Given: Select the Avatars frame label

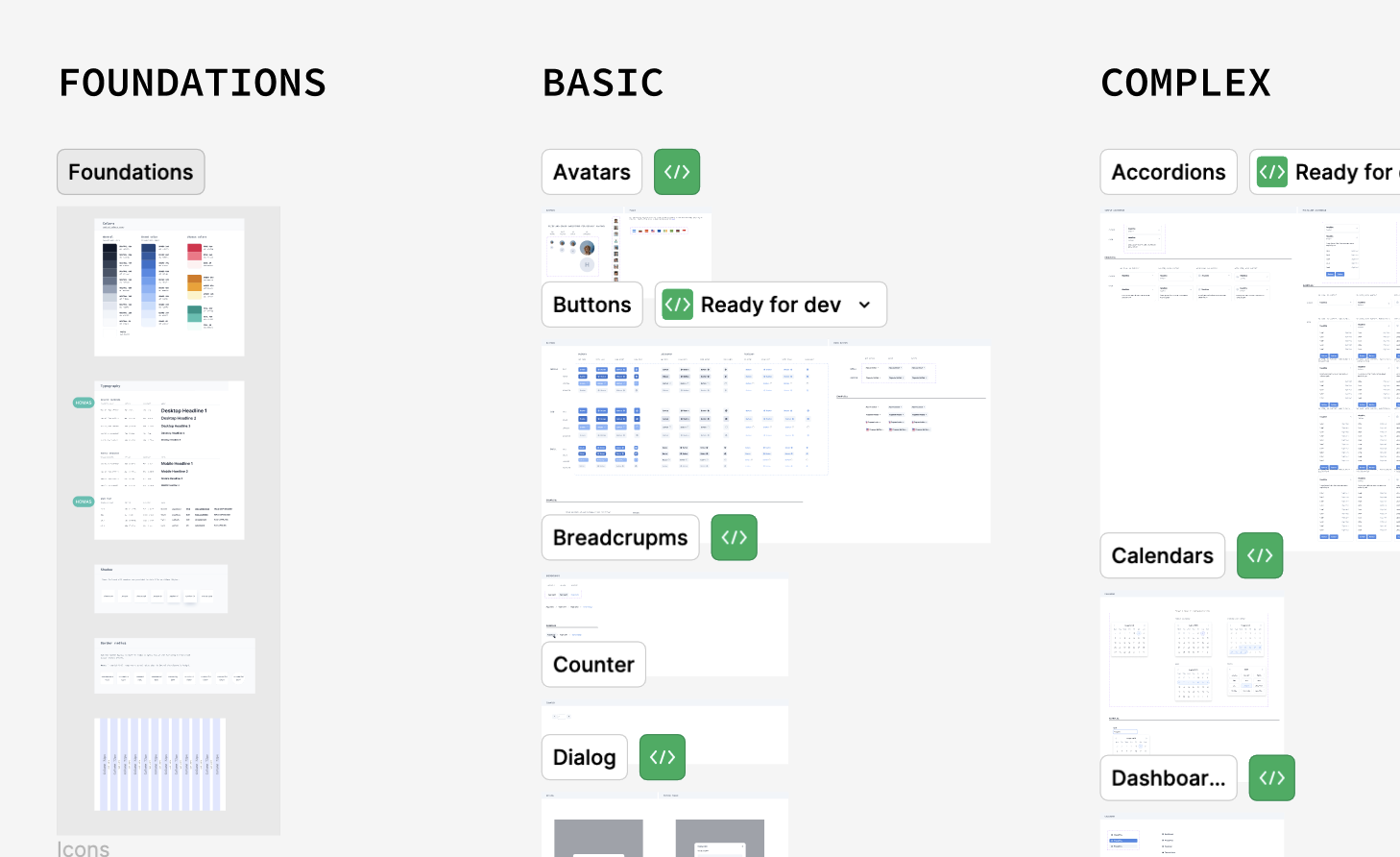Looking at the screenshot, I should pyautogui.click(x=591, y=172).
